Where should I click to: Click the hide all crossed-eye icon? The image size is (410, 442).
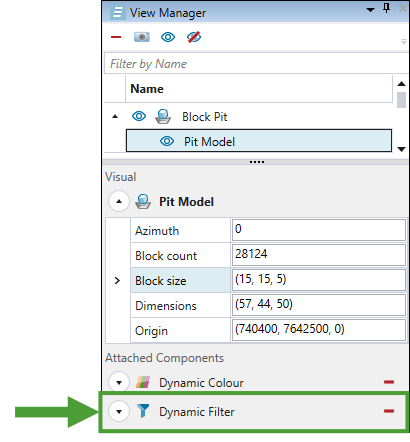click(x=194, y=37)
